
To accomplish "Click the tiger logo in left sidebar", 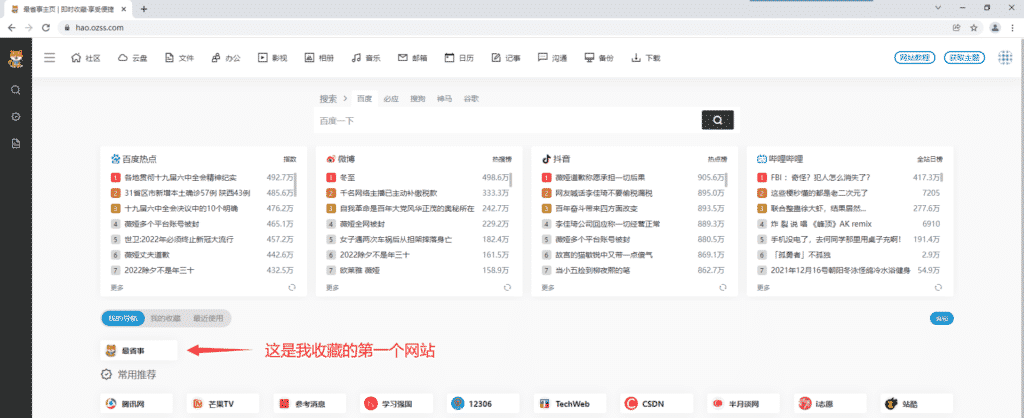I will [x=15, y=59].
